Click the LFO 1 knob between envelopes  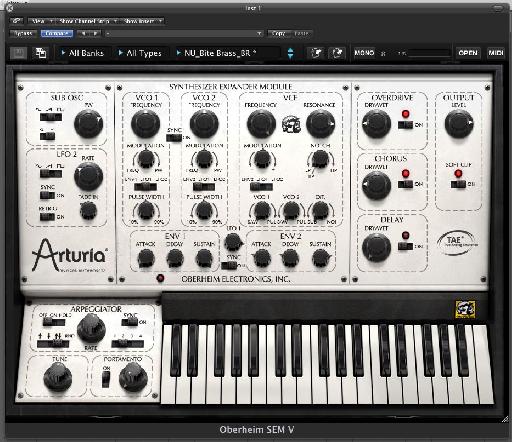click(233, 242)
